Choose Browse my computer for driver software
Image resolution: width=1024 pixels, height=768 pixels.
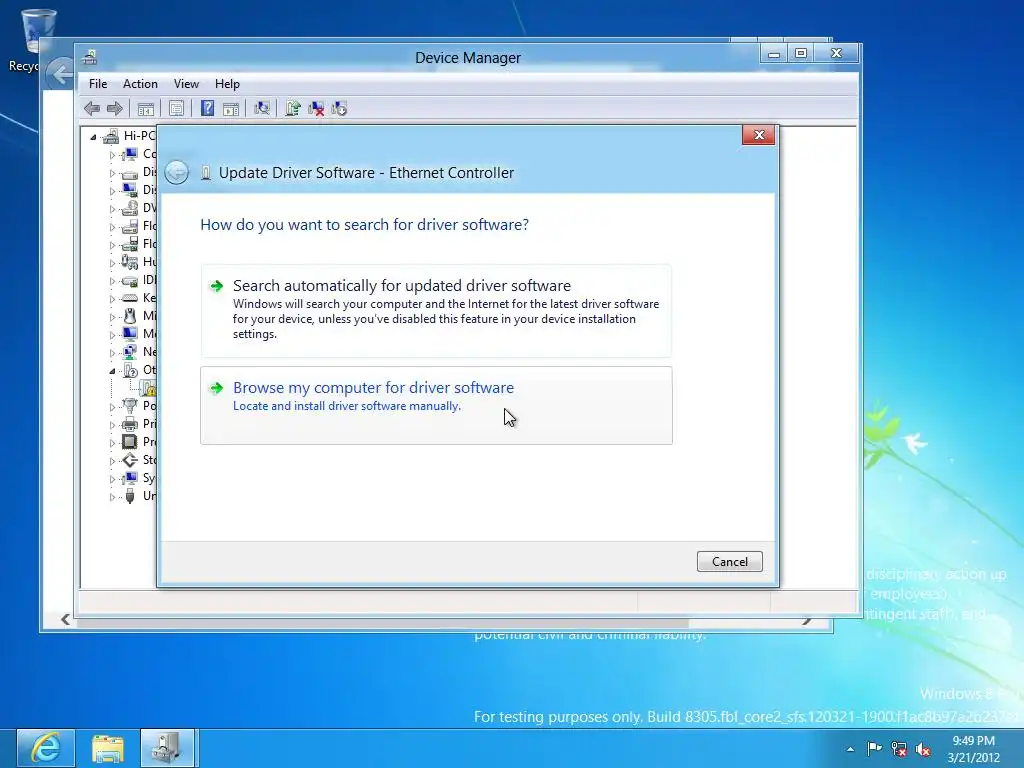pyautogui.click(x=436, y=406)
